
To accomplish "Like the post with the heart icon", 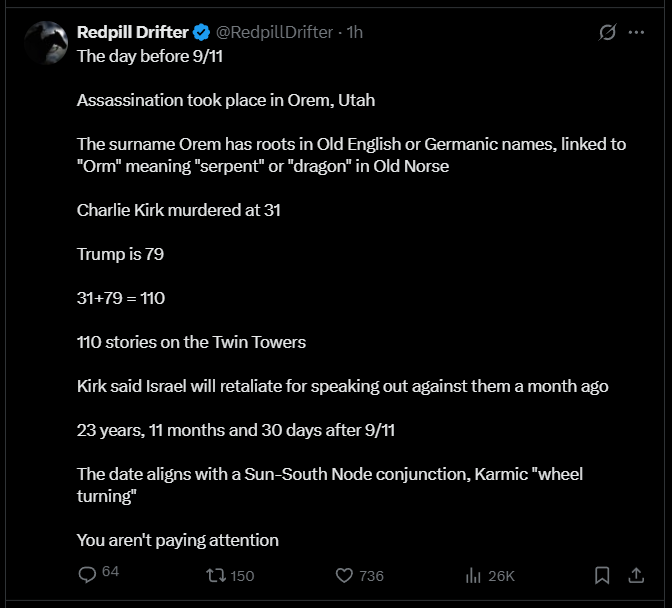I will coord(344,575).
